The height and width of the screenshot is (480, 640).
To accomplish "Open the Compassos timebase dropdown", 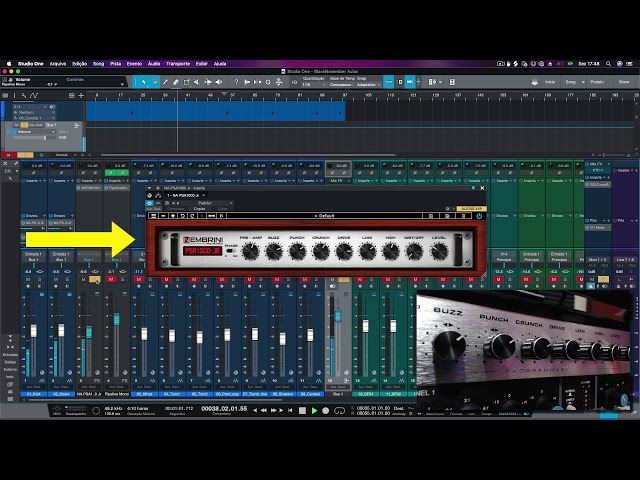I will pos(342,84).
